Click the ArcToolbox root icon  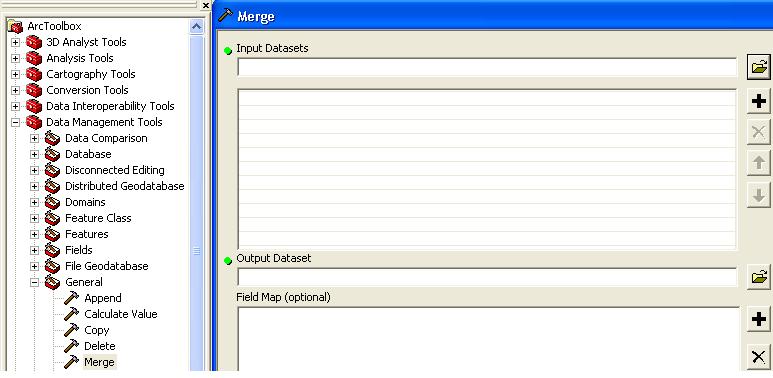tap(15, 26)
